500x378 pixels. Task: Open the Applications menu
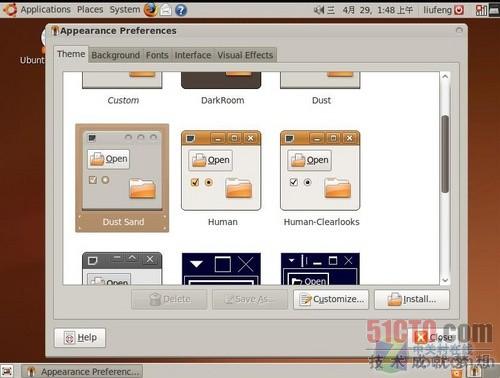coord(46,10)
